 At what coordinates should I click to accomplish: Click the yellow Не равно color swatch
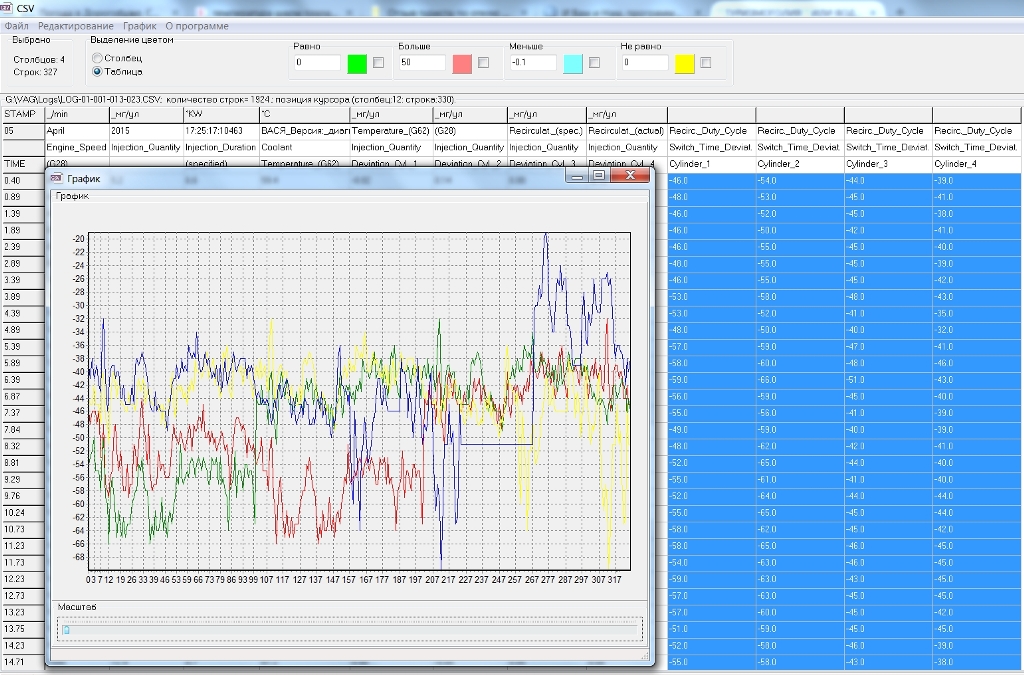click(684, 63)
